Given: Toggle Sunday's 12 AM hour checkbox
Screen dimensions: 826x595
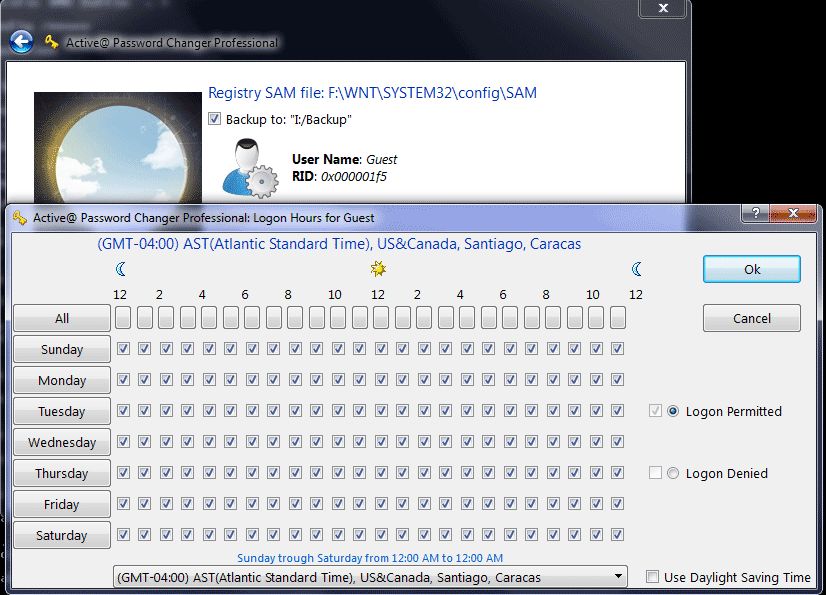Looking at the screenshot, I should 123,348.
